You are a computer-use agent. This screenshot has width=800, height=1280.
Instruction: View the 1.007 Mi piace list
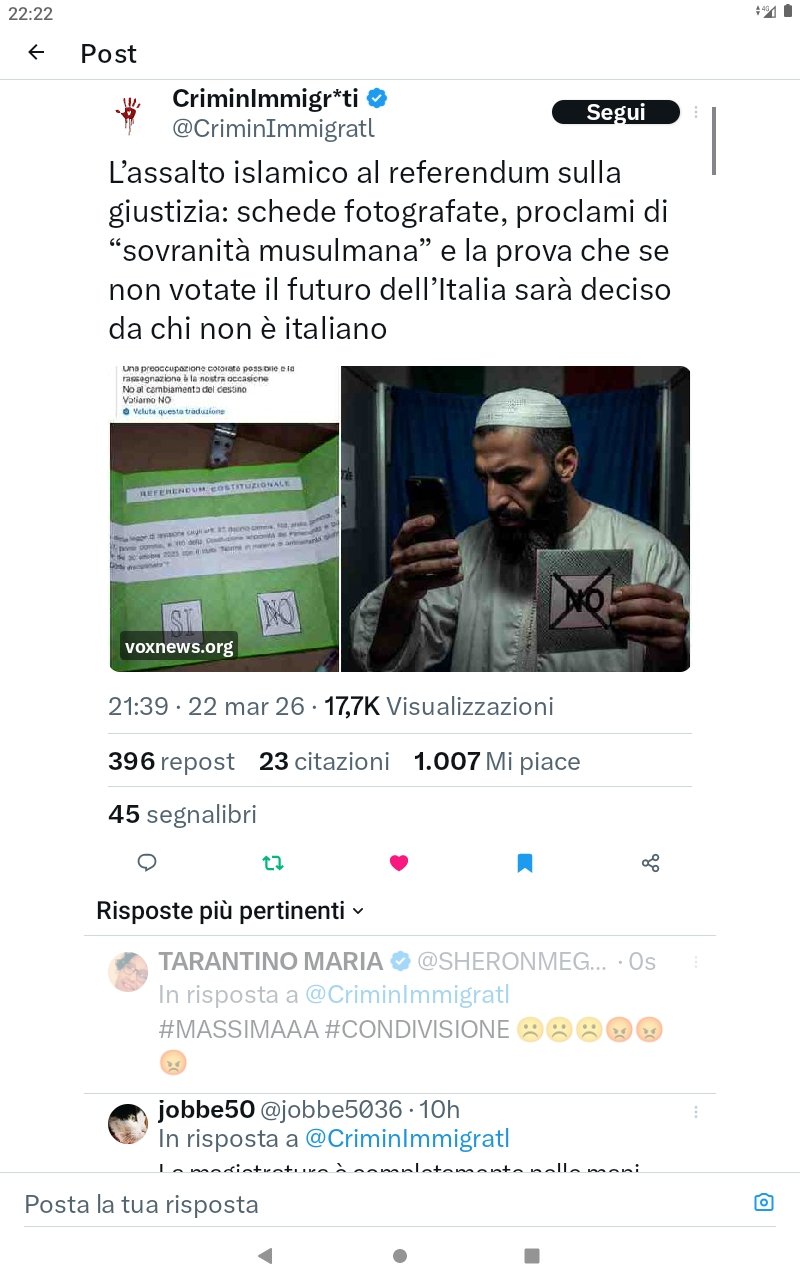click(497, 762)
